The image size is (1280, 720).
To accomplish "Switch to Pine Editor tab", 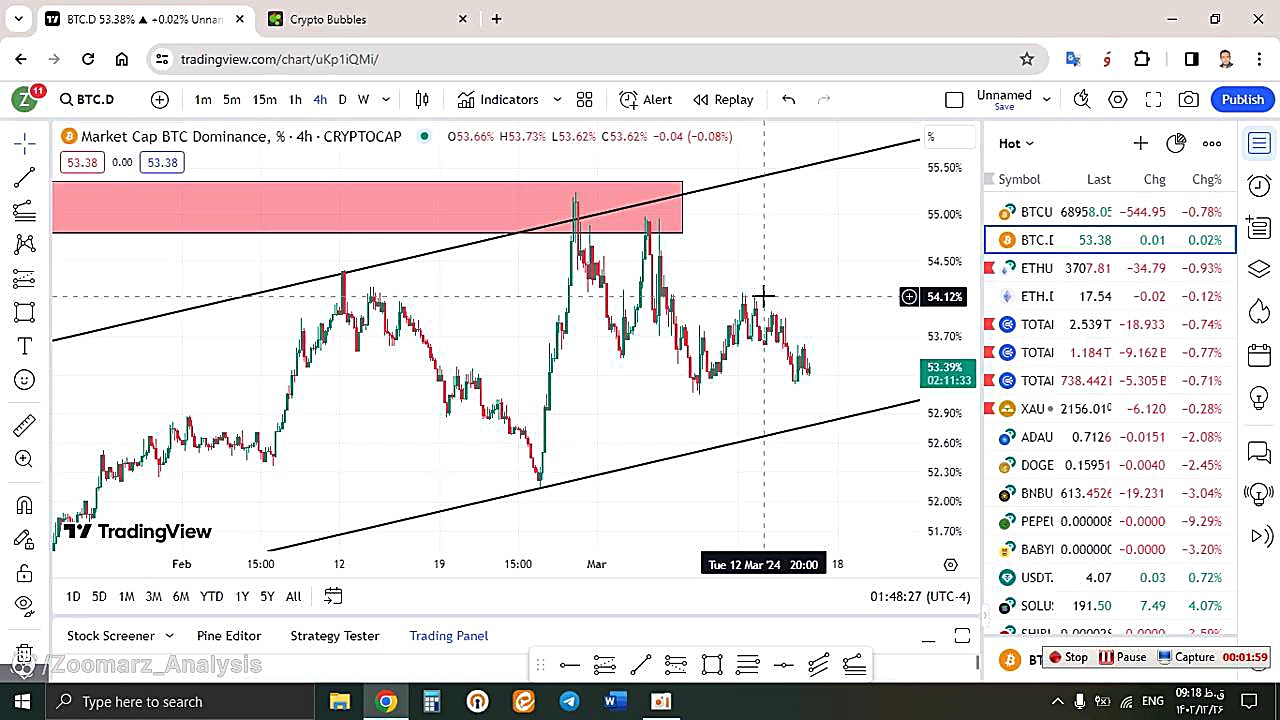I will (229, 635).
